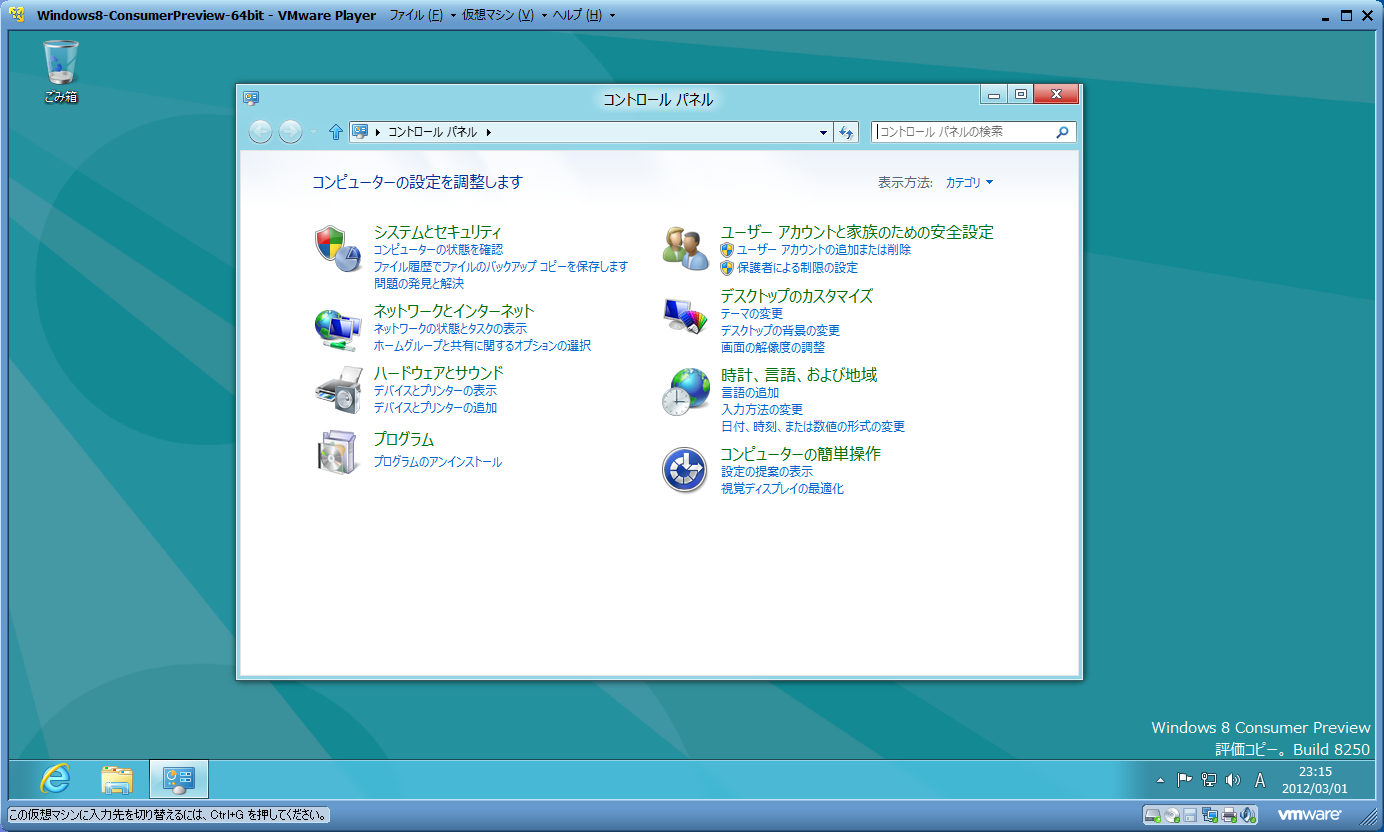This screenshot has height=832, width=1384.
Task: Open 言語の追加 link
Action: [x=750, y=393]
